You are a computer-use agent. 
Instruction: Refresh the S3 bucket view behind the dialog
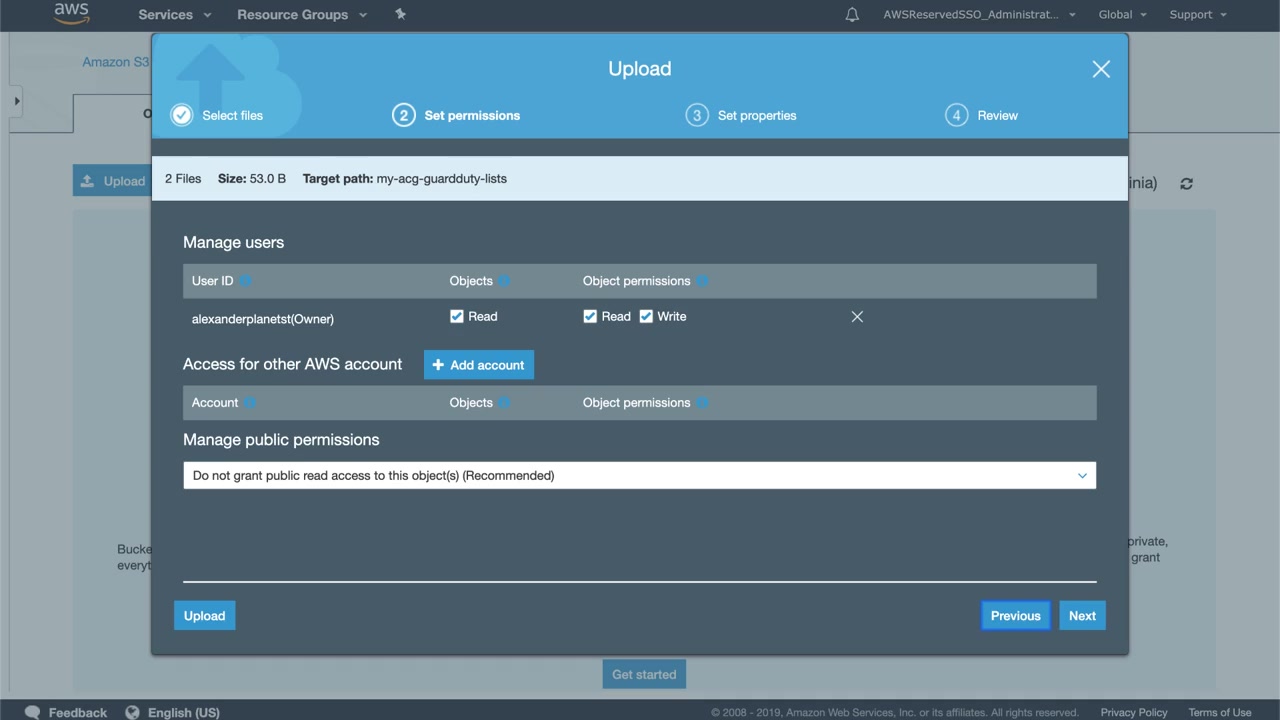pos(1187,184)
